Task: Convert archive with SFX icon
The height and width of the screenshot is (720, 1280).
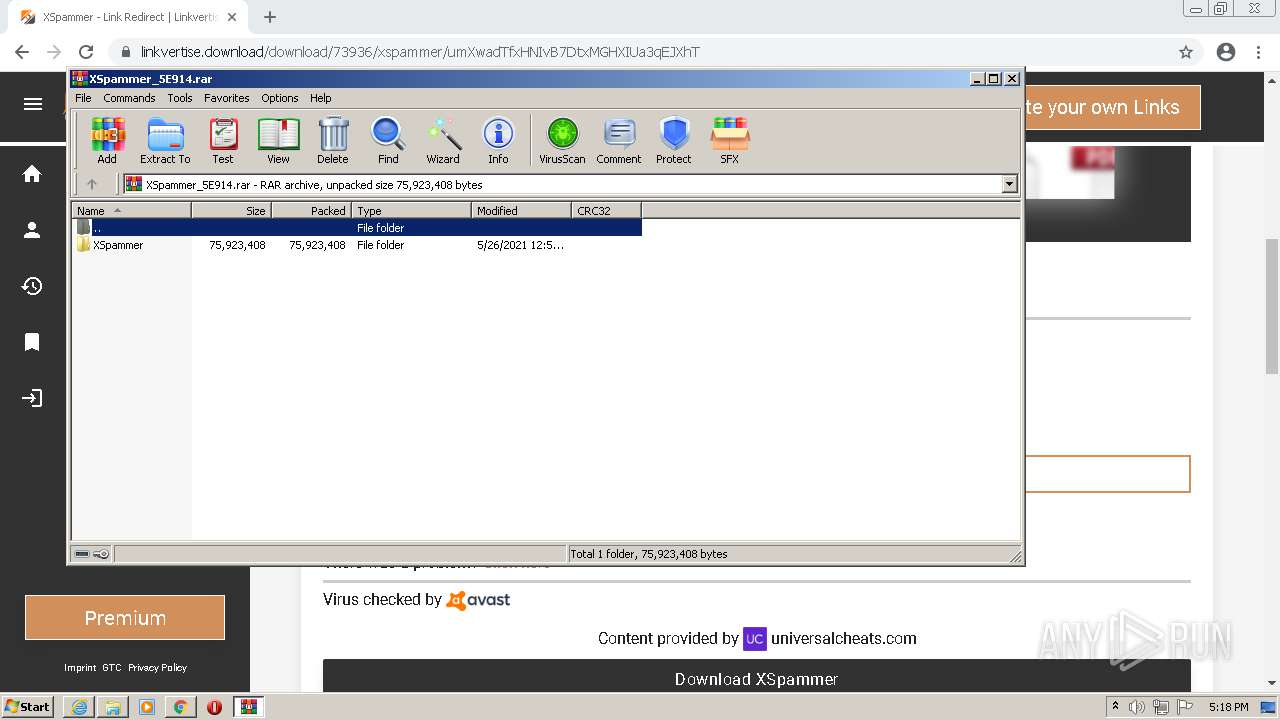Action: pos(730,140)
